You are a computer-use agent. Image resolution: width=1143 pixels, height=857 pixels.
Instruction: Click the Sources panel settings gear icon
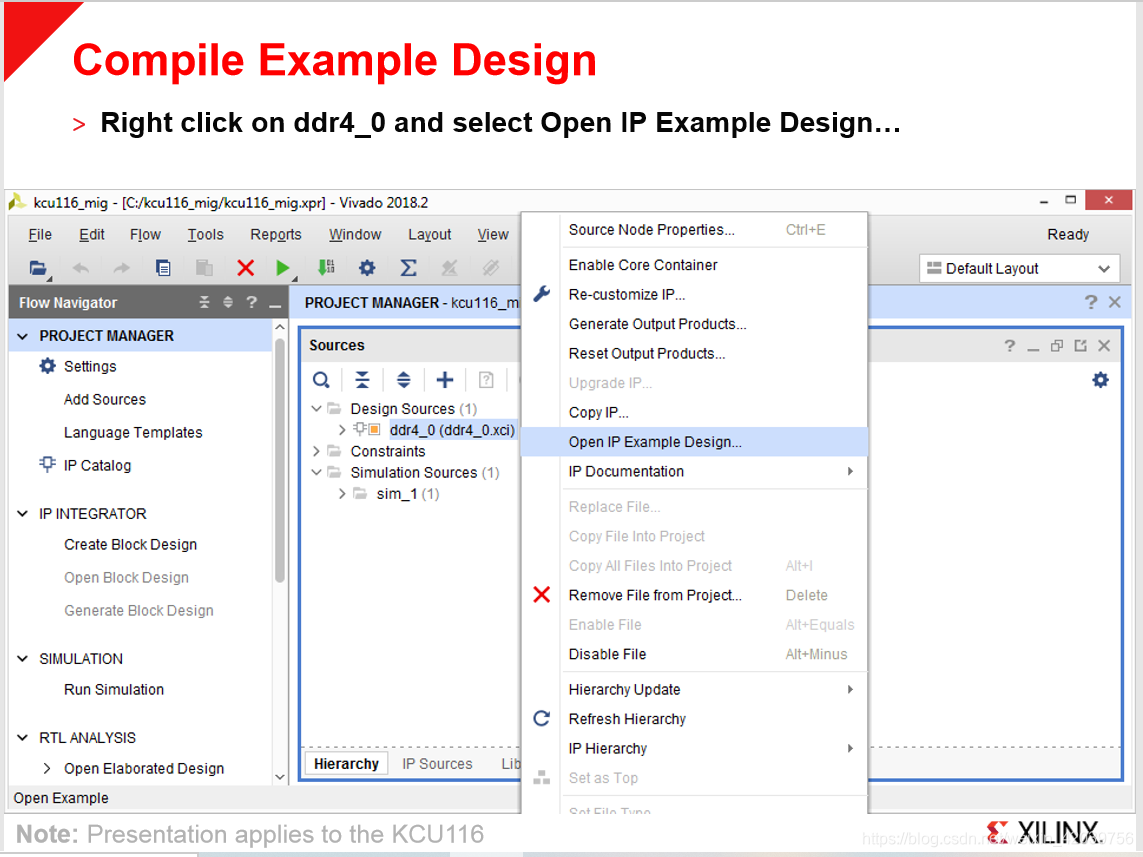click(x=1101, y=380)
